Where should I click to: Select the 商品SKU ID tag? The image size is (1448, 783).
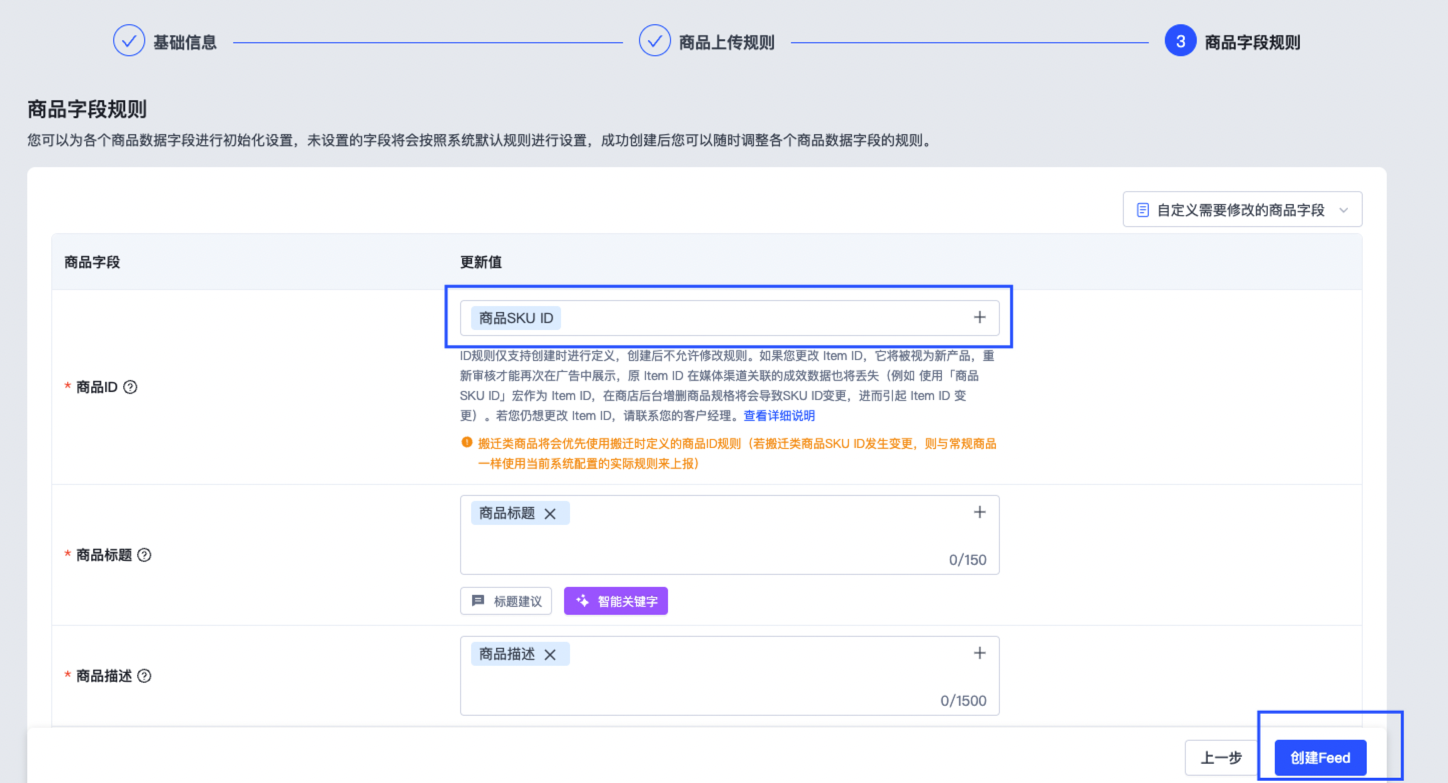[515, 317]
